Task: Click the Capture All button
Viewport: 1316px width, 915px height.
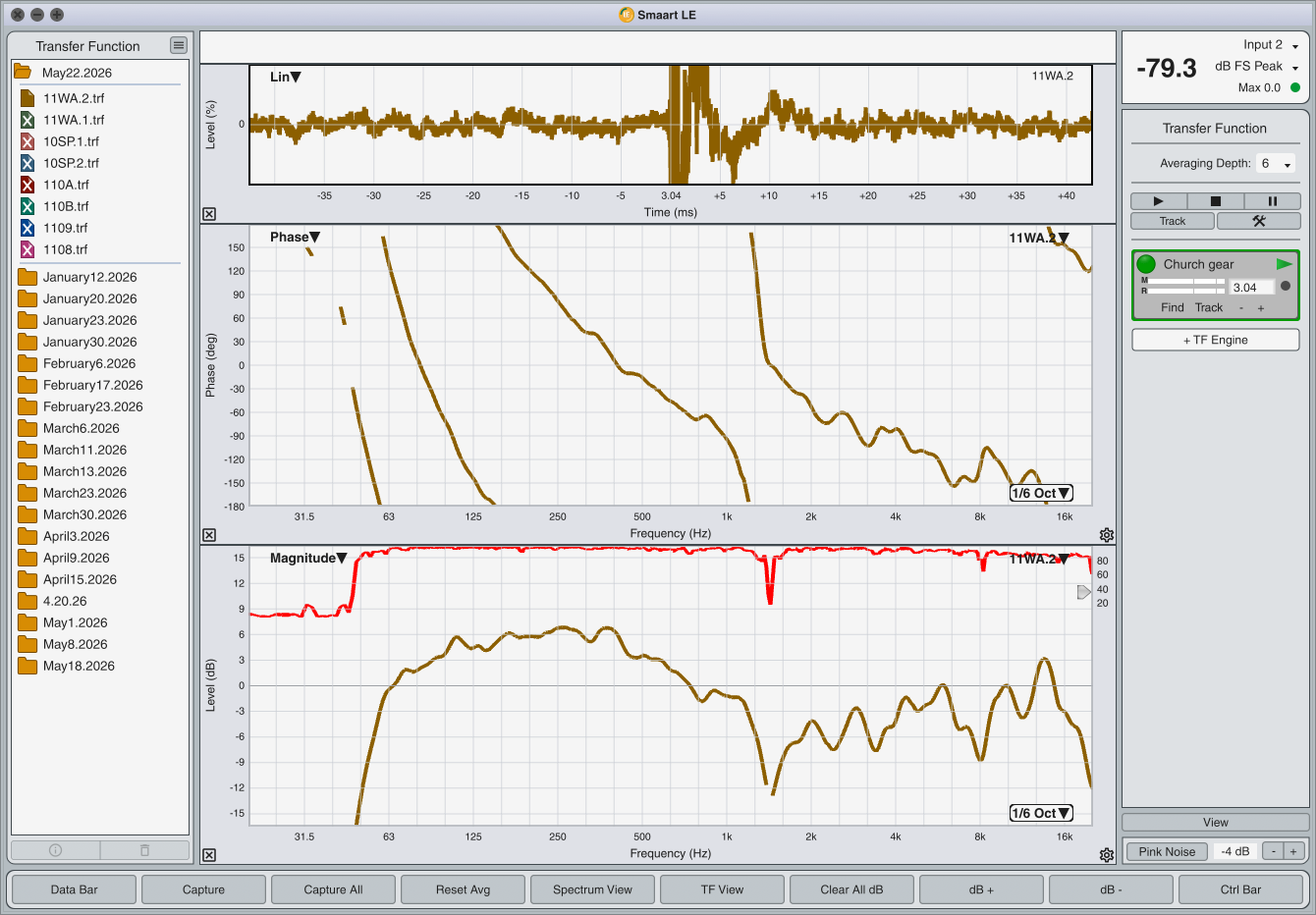Action: [333, 889]
